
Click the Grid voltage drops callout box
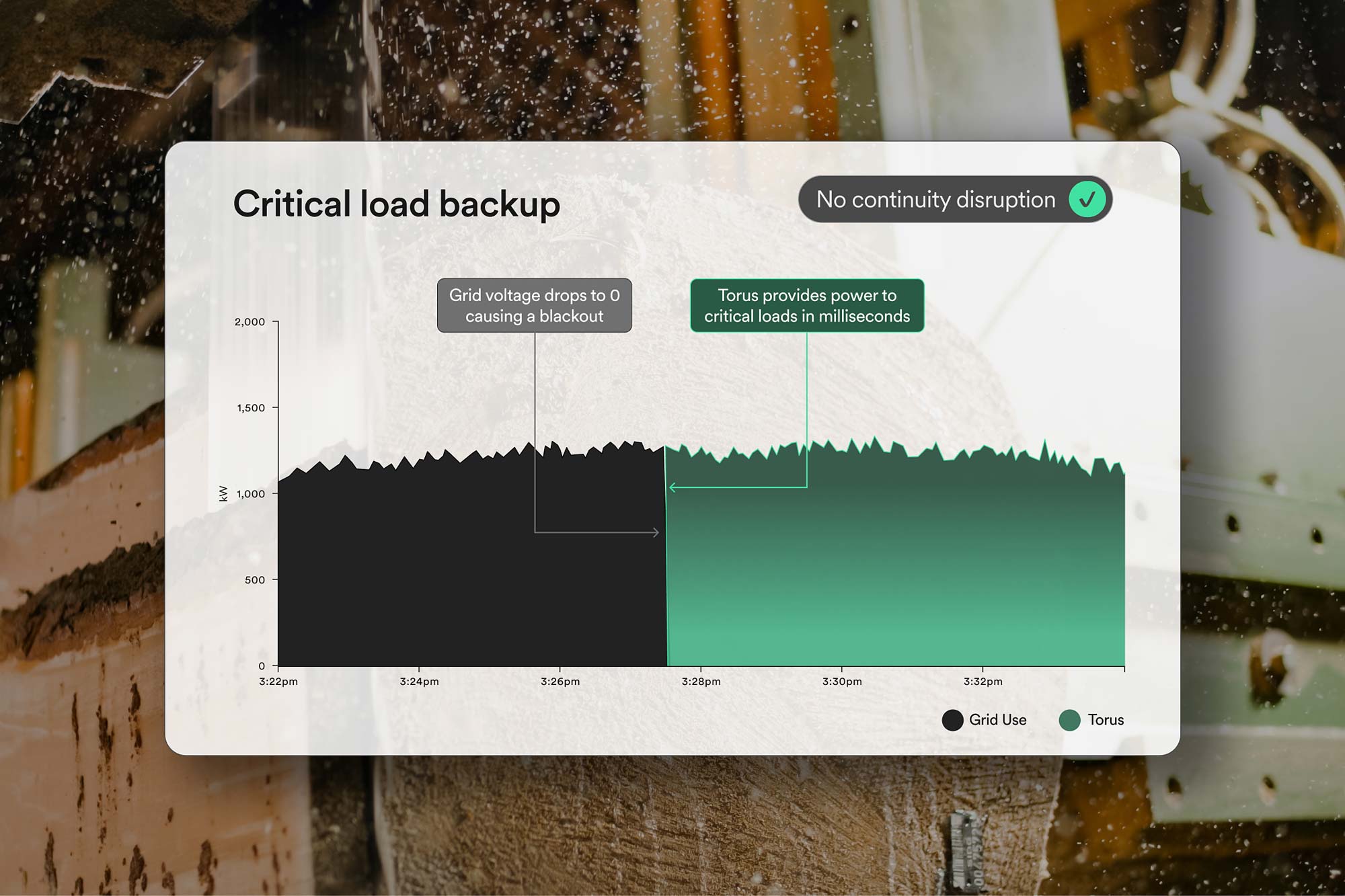pos(535,306)
